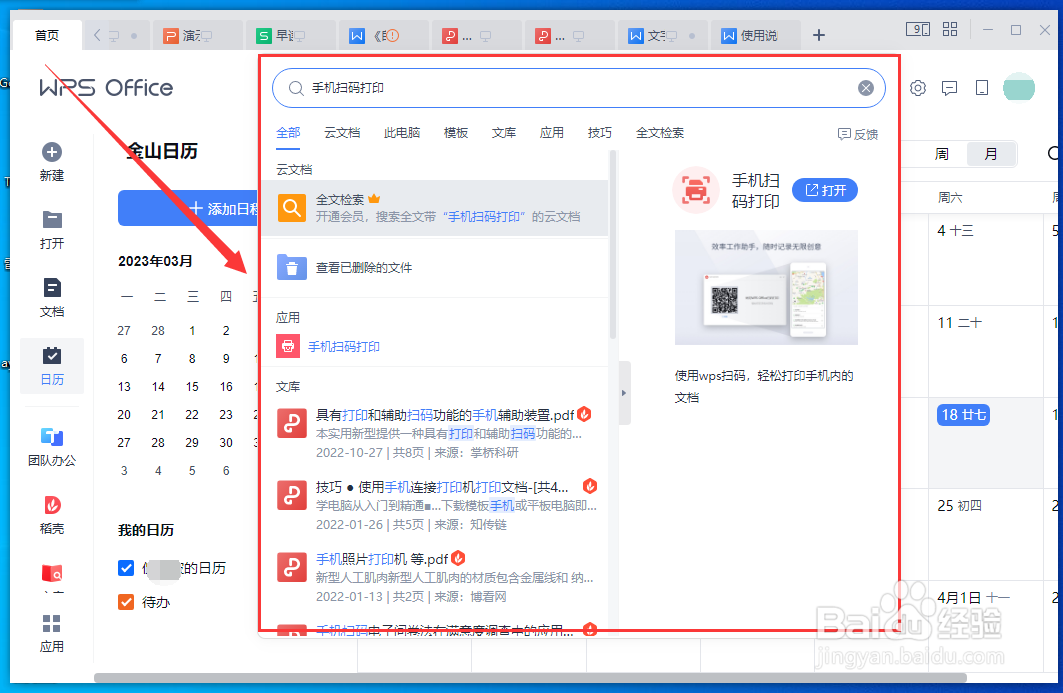Open the user avatar in header

click(x=1019, y=87)
